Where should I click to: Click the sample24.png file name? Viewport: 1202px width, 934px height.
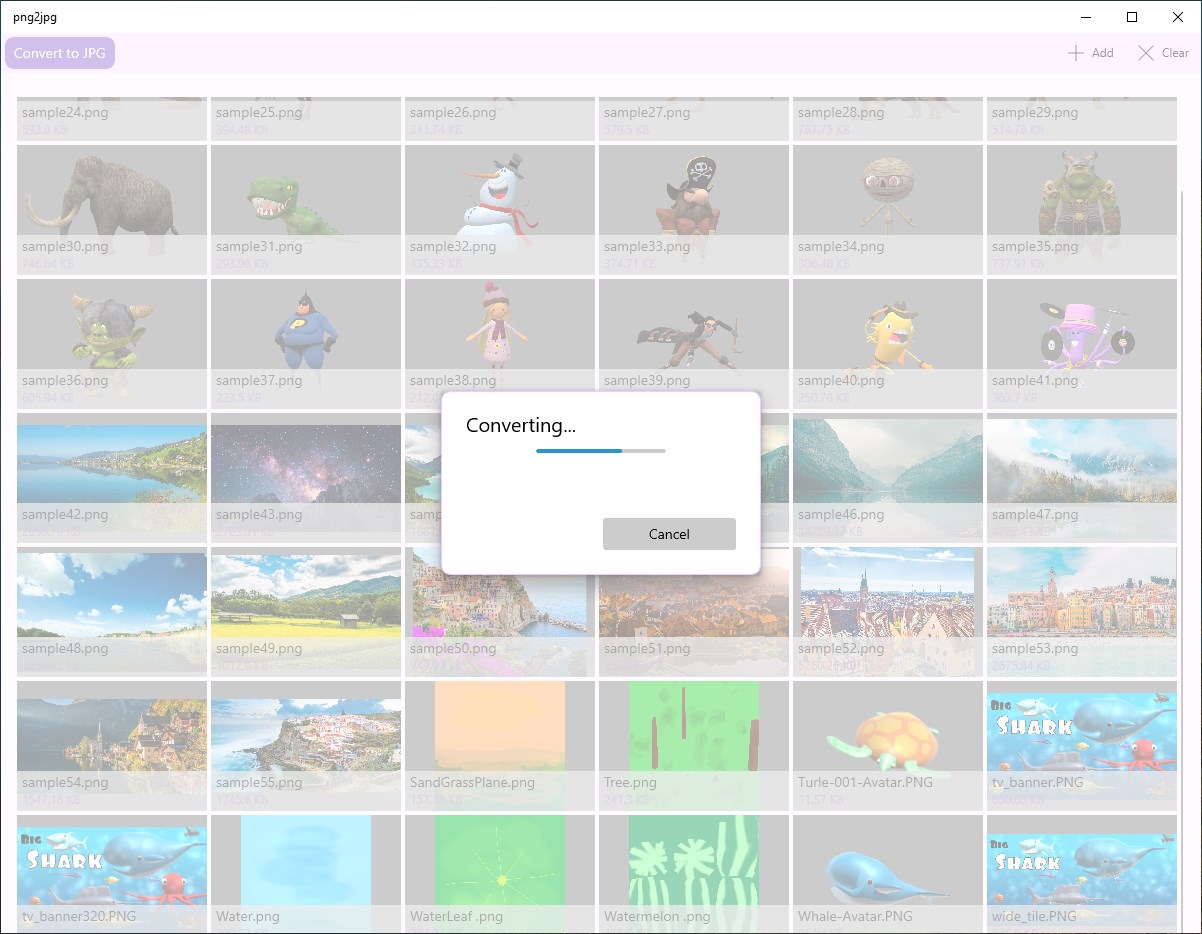65,113
